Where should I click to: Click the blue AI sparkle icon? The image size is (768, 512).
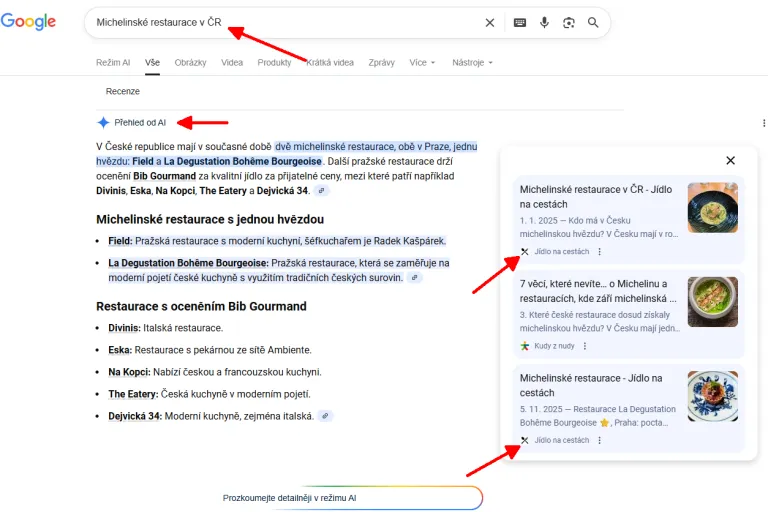(x=103, y=122)
